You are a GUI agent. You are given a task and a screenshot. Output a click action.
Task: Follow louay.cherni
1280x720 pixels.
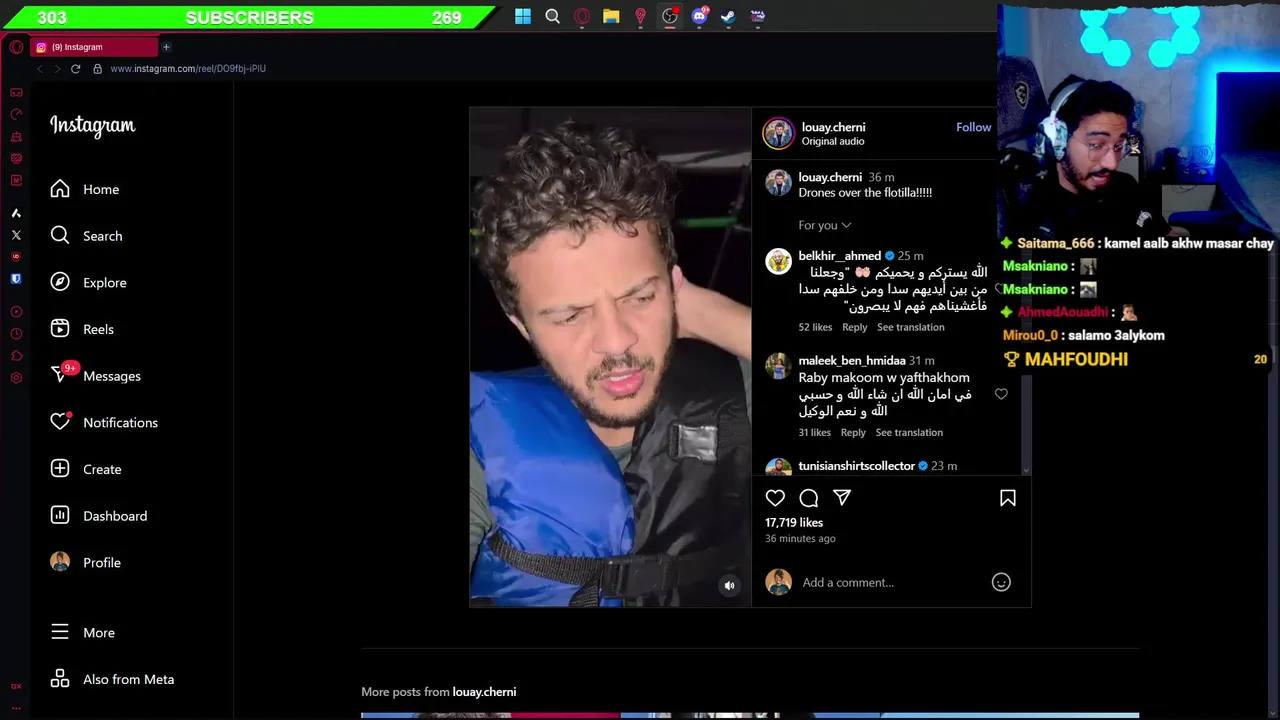pos(973,127)
